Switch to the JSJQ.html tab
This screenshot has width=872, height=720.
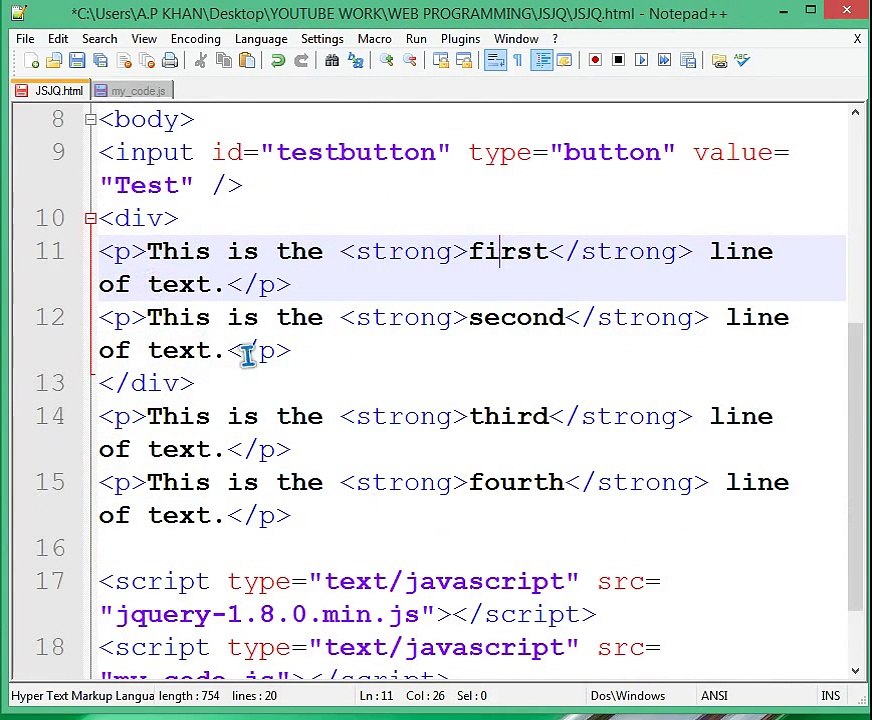pos(50,91)
